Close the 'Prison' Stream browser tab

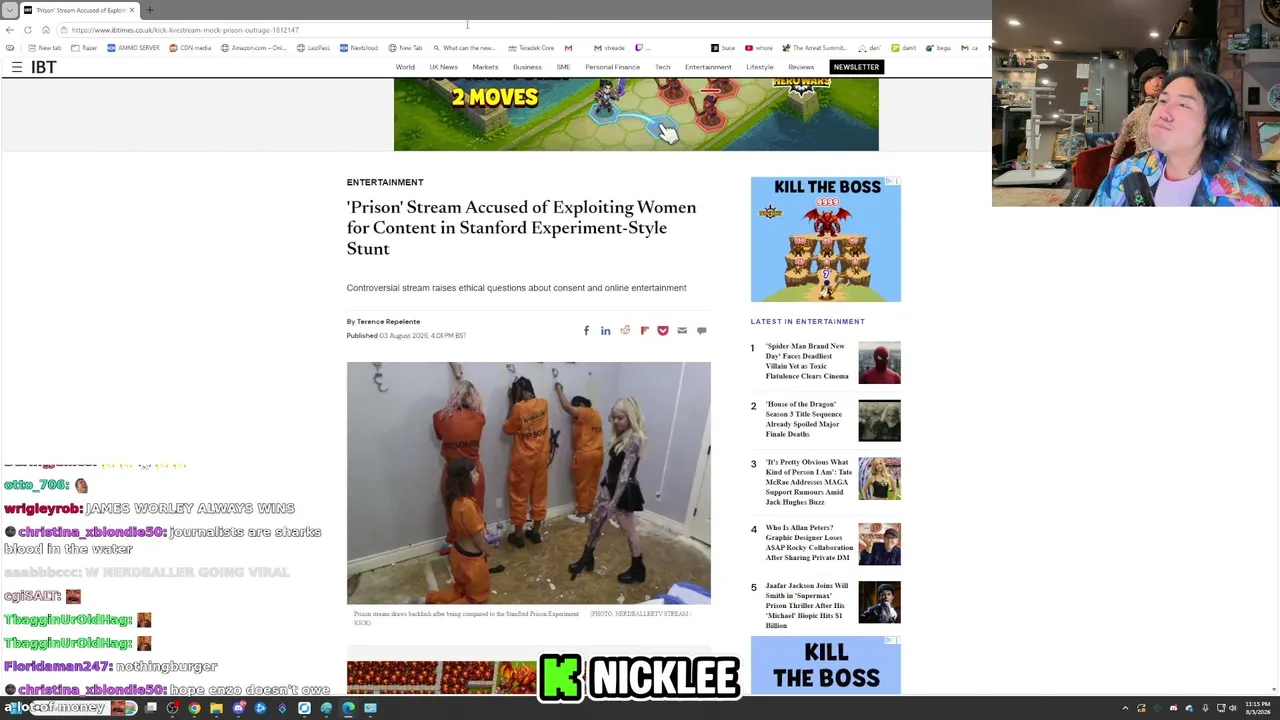coord(131,10)
